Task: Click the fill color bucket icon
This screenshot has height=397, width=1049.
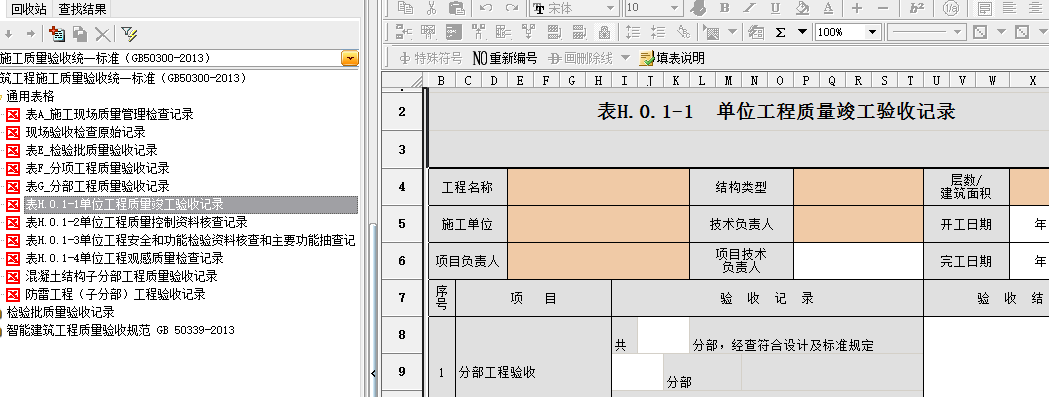Action: pos(802,8)
